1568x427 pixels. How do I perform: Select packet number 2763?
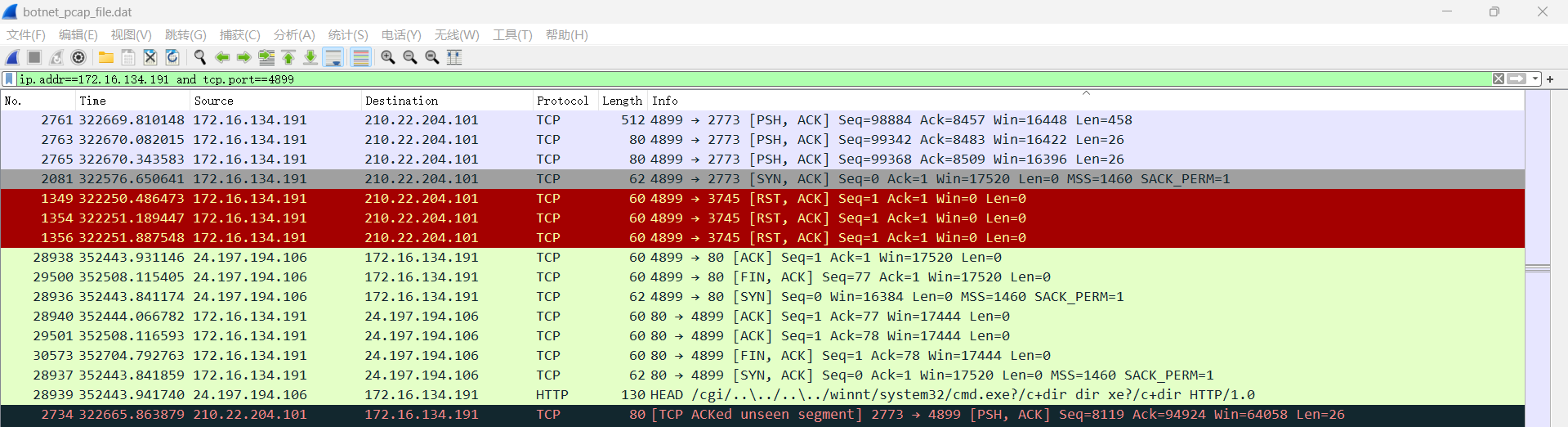pos(762,140)
